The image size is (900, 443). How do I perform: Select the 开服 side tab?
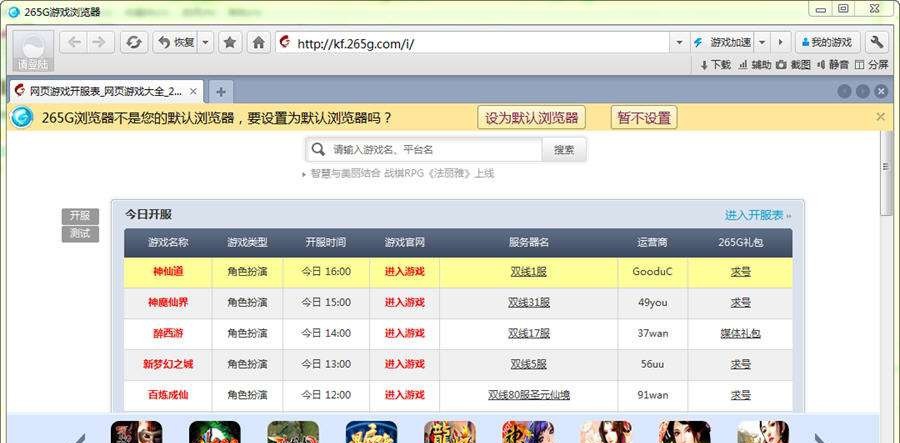(x=80, y=216)
